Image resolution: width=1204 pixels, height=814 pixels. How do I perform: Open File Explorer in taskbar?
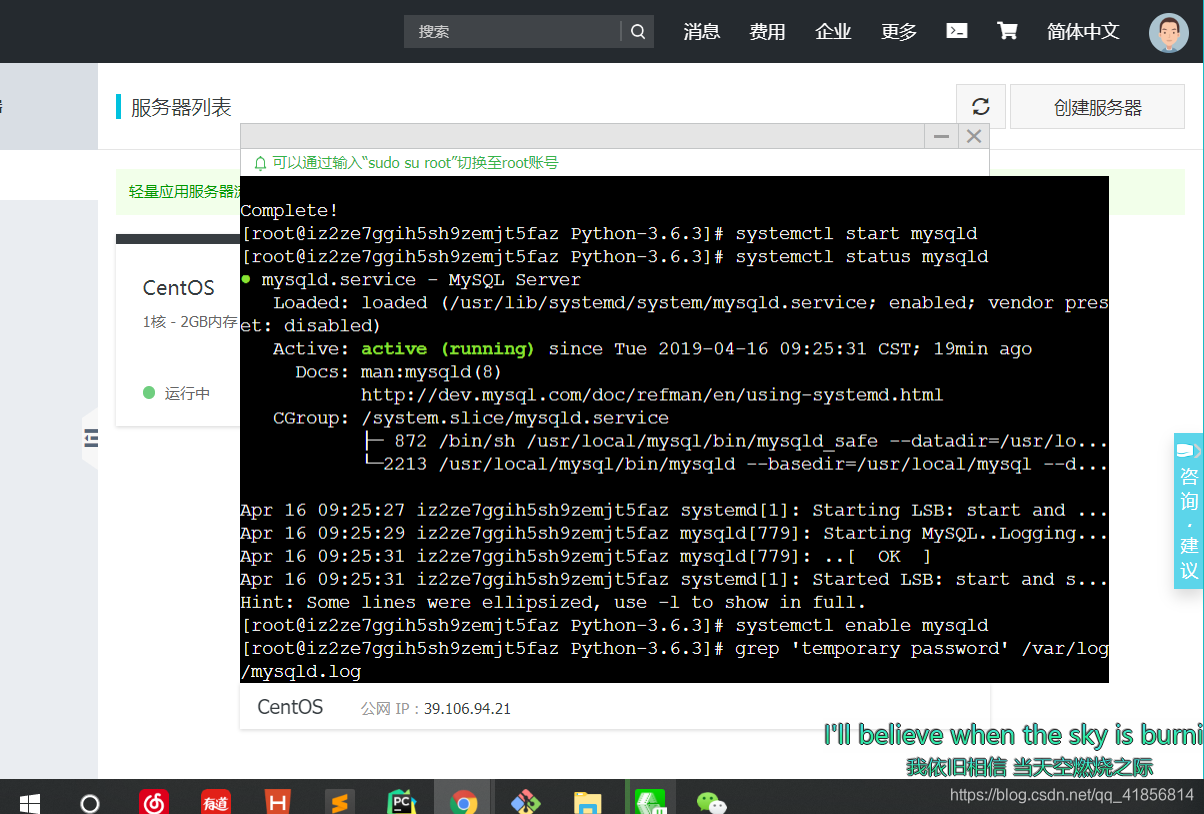point(588,802)
